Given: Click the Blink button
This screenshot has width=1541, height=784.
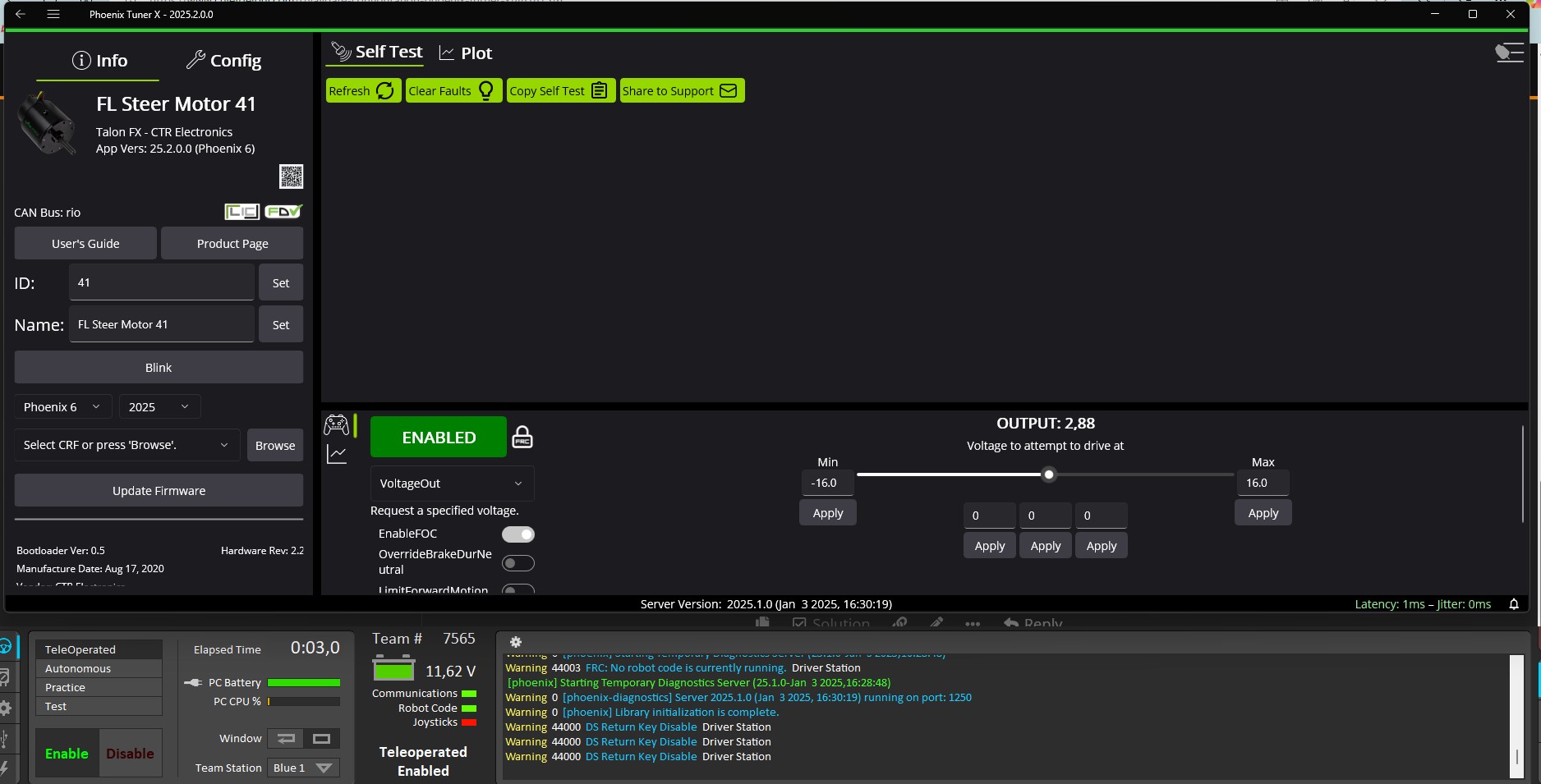Looking at the screenshot, I should [x=159, y=367].
